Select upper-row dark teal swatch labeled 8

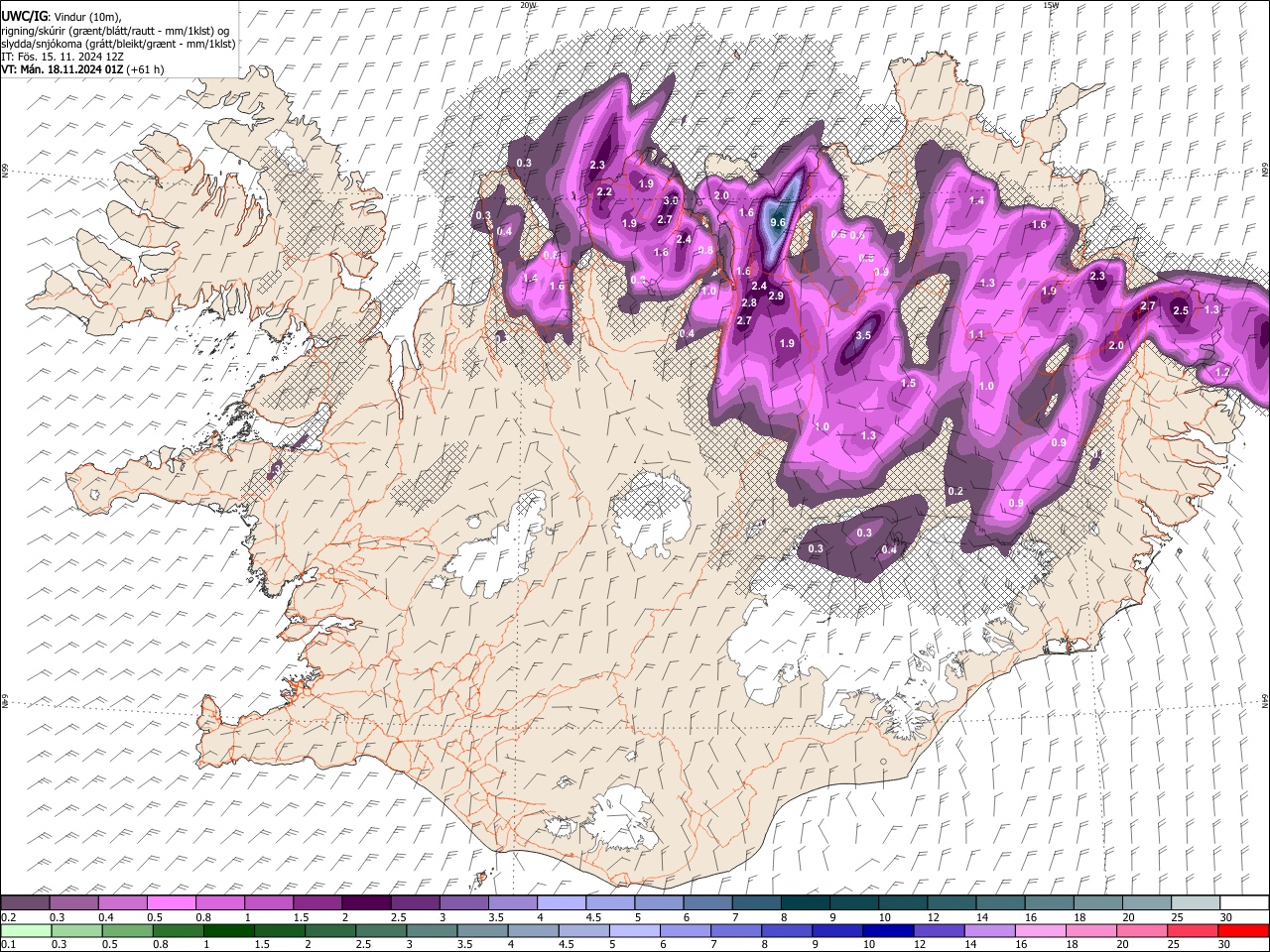coord(805,903)
